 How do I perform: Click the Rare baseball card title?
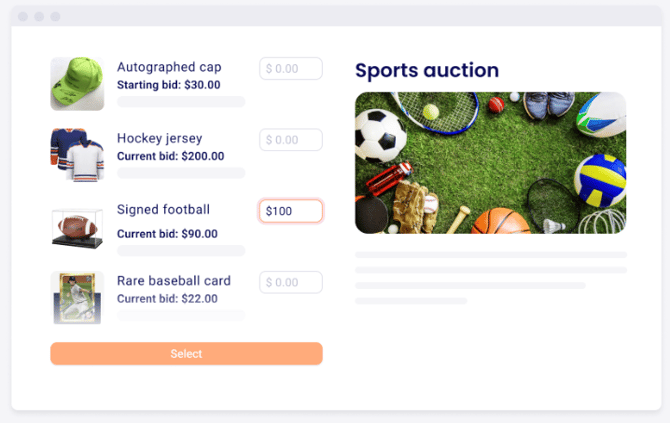(x=174, y=281)
